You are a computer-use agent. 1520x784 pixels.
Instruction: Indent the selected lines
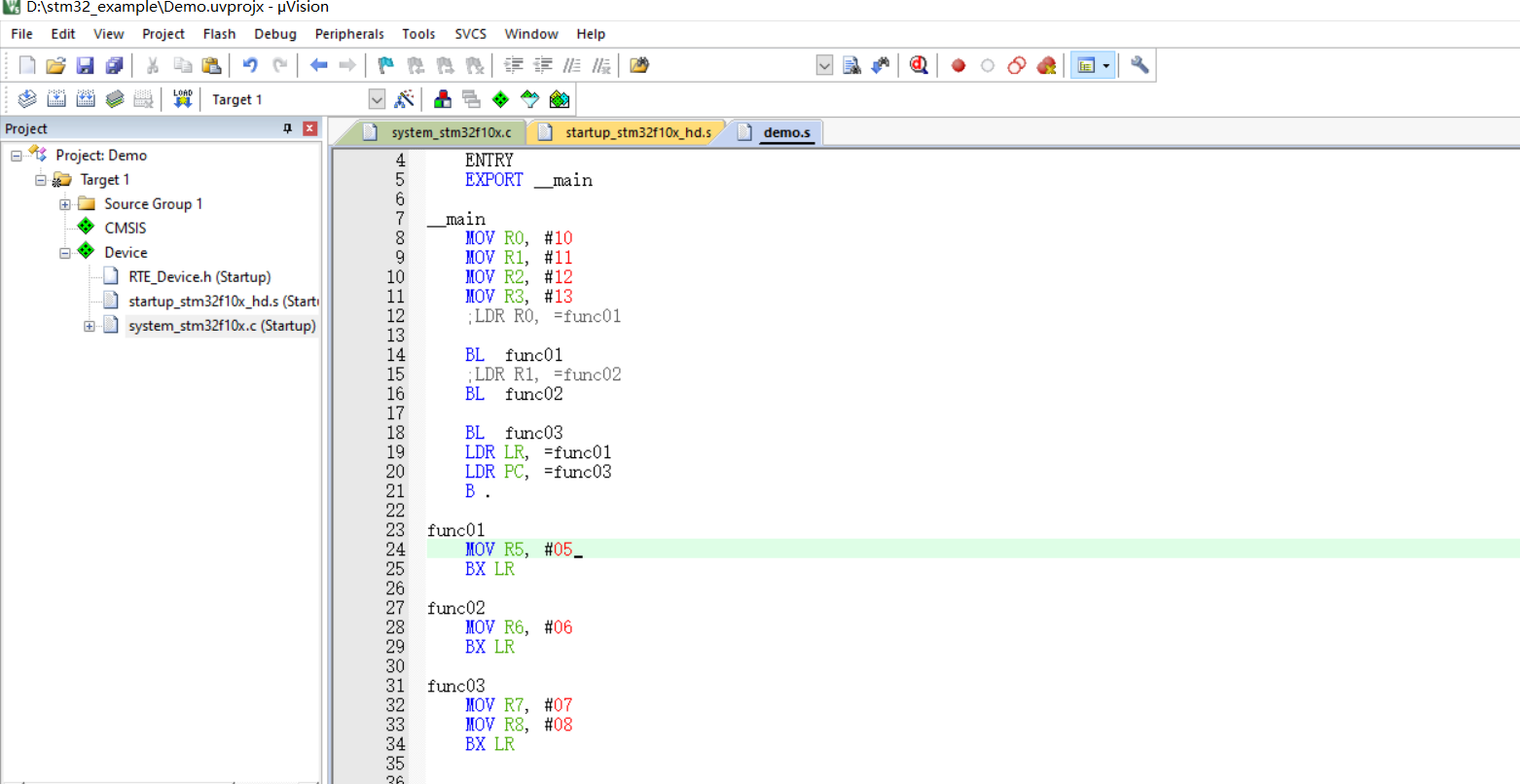point(514,65)
